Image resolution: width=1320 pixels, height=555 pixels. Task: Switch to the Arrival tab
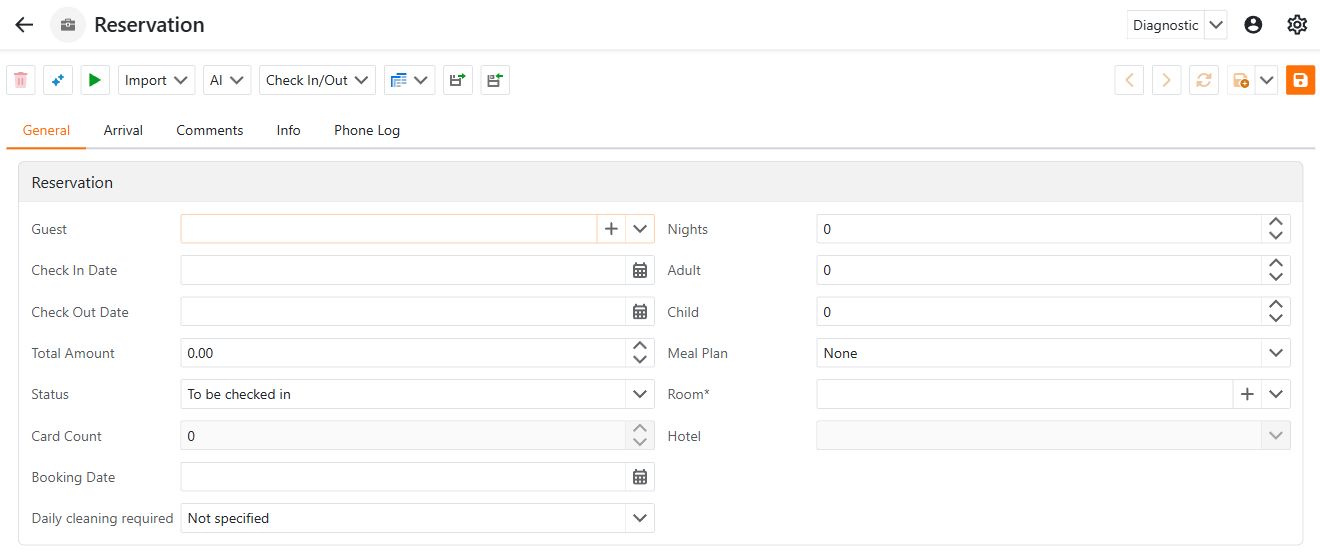(x=123, y=130)
